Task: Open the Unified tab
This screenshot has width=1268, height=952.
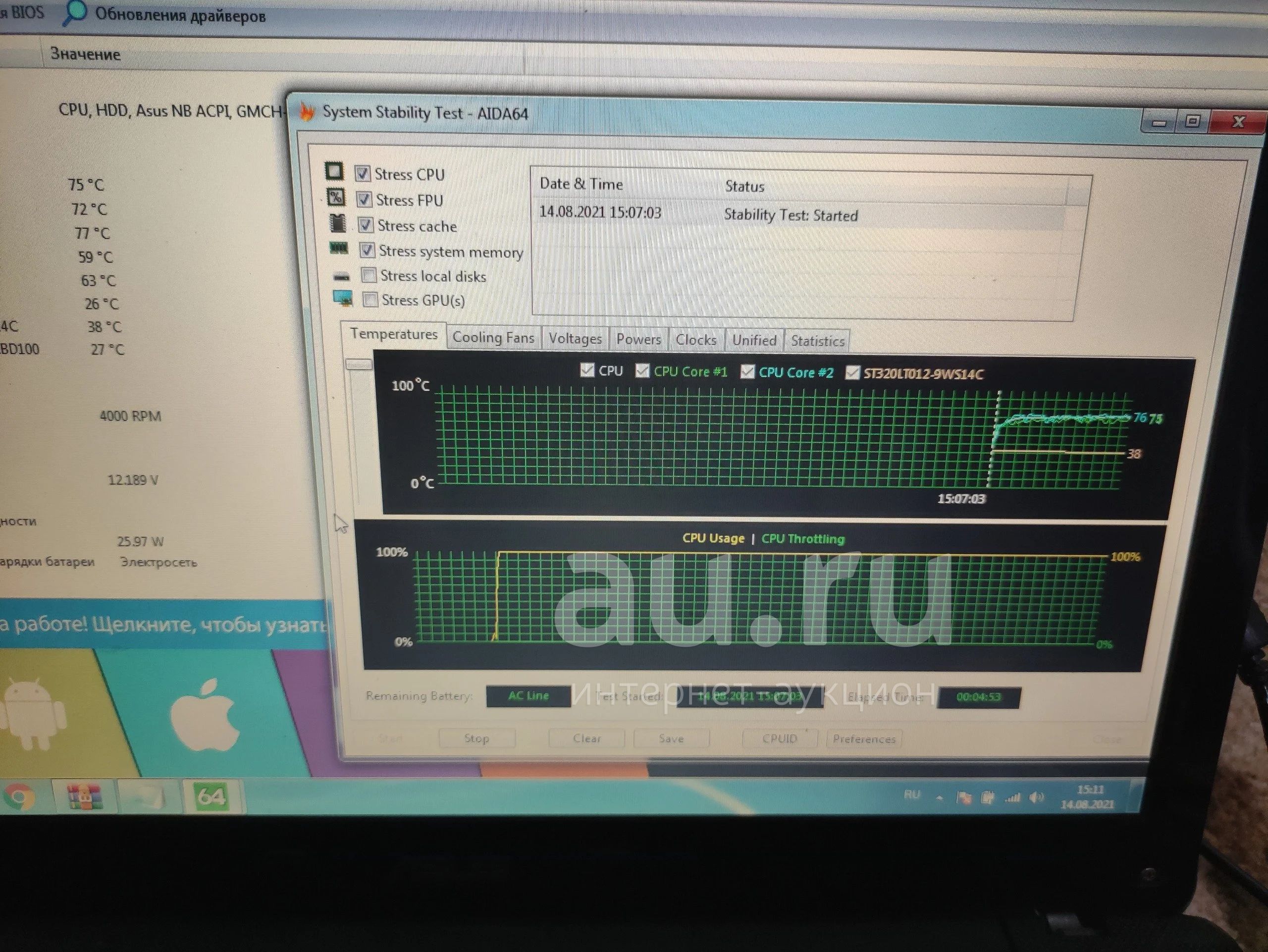Action: click(754, 340)
